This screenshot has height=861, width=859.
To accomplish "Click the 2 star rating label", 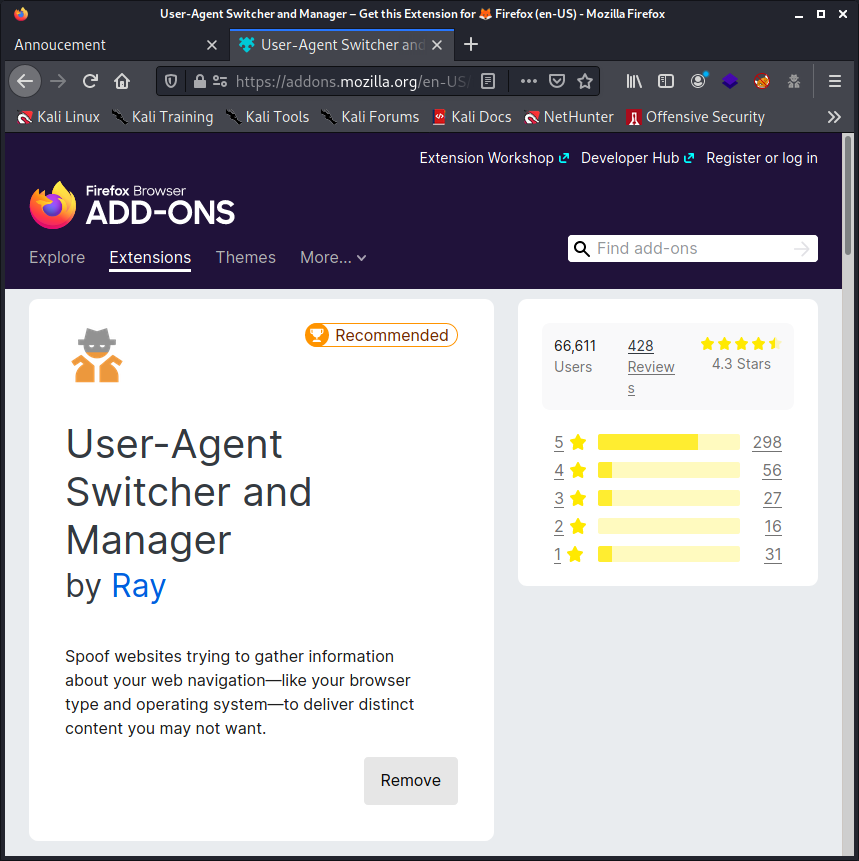I will pos(570,526).
